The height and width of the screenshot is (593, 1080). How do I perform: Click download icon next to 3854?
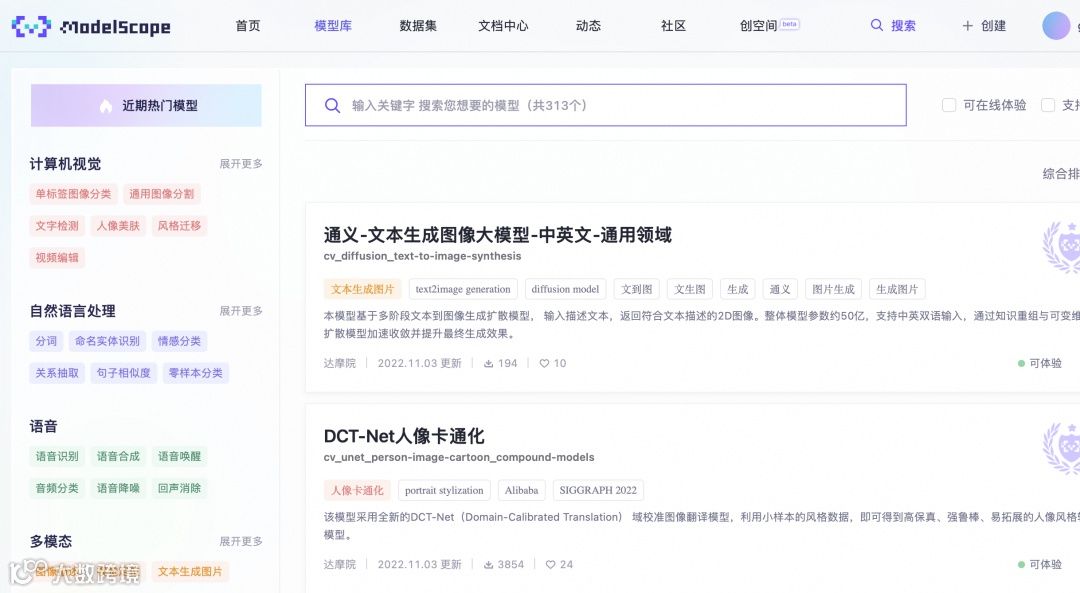click(x=488, y=564)
